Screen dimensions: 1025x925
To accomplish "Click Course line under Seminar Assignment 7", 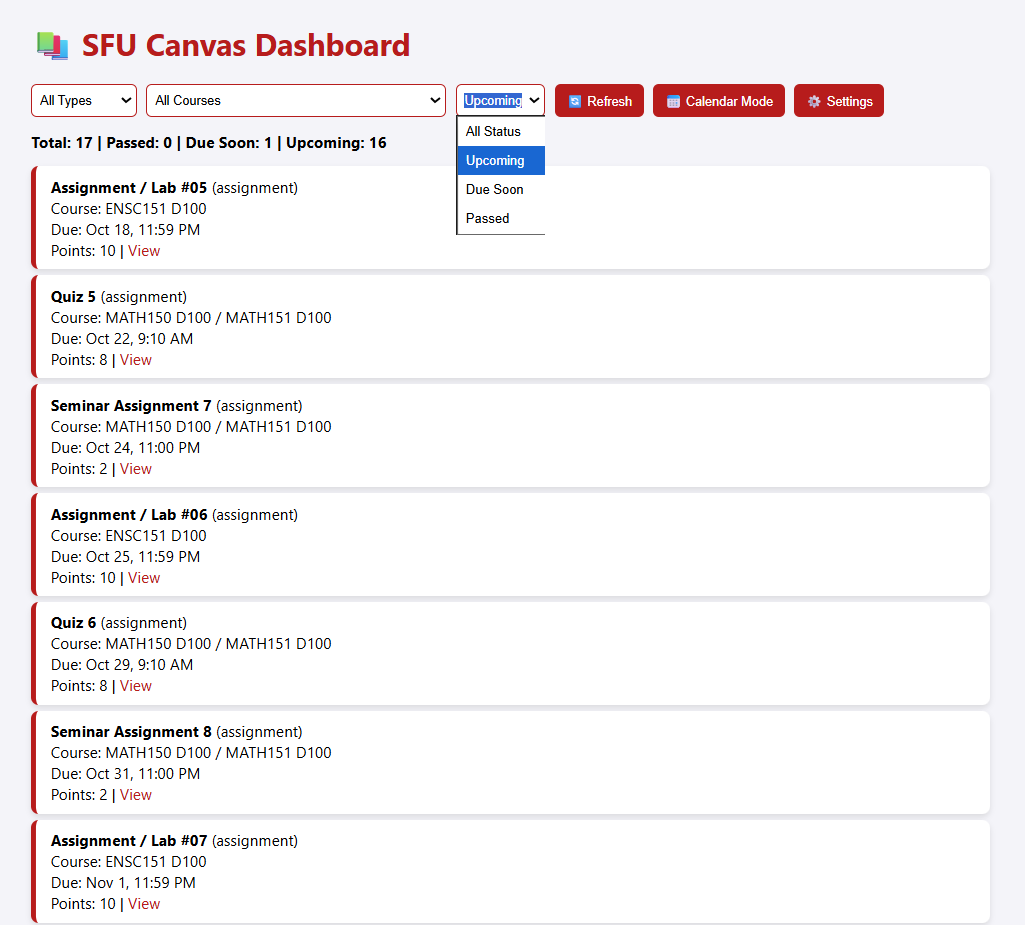I will pyautogui.click(x=192, y=428).
